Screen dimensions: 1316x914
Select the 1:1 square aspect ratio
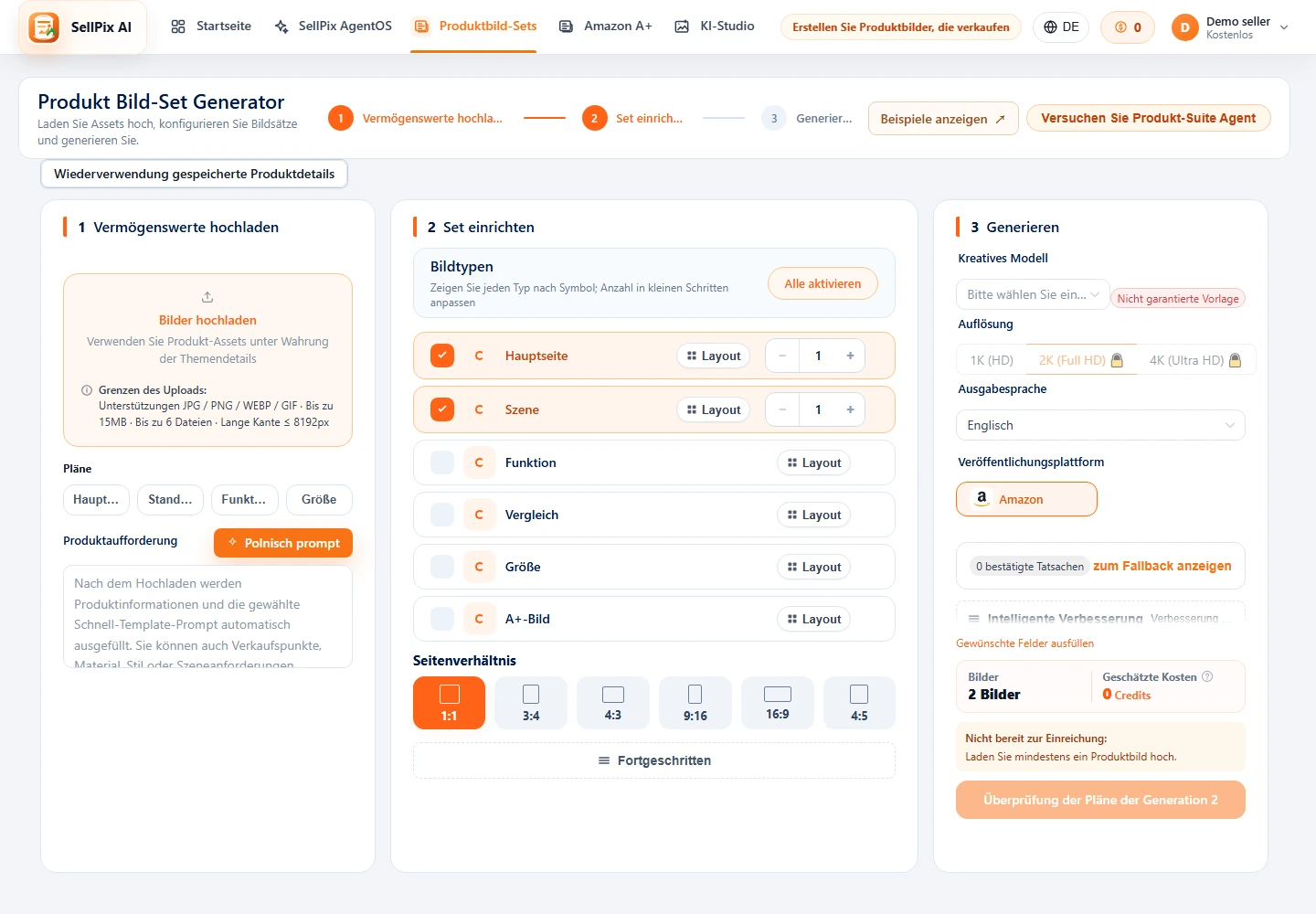coord(449,703)
